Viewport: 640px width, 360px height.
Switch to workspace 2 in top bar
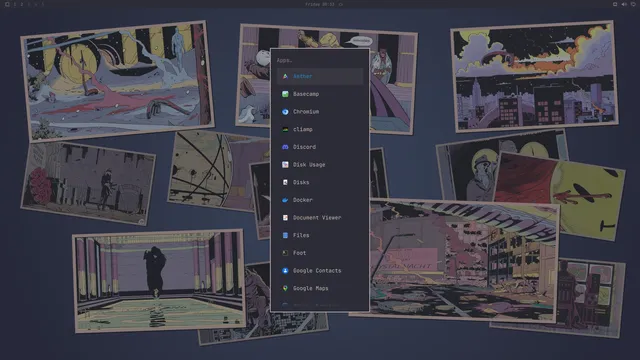22,4
